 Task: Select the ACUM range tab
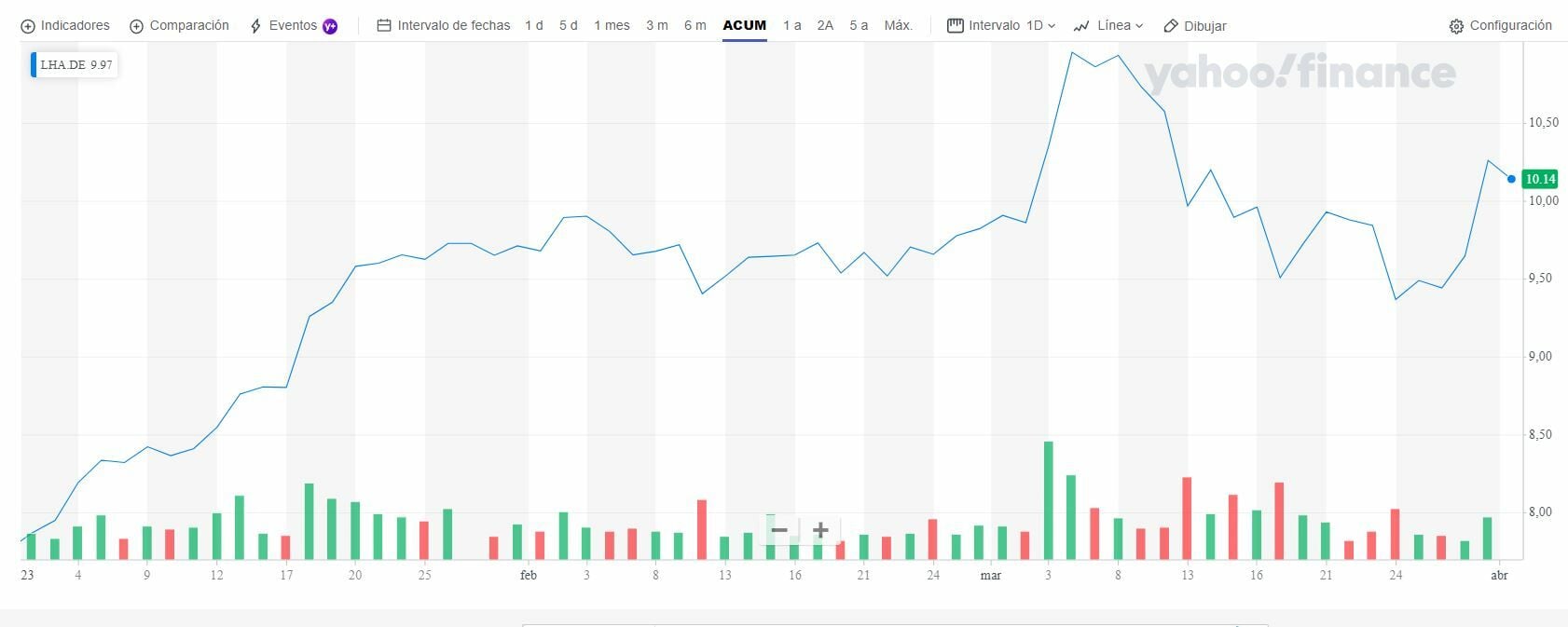[x=745, y=26]
